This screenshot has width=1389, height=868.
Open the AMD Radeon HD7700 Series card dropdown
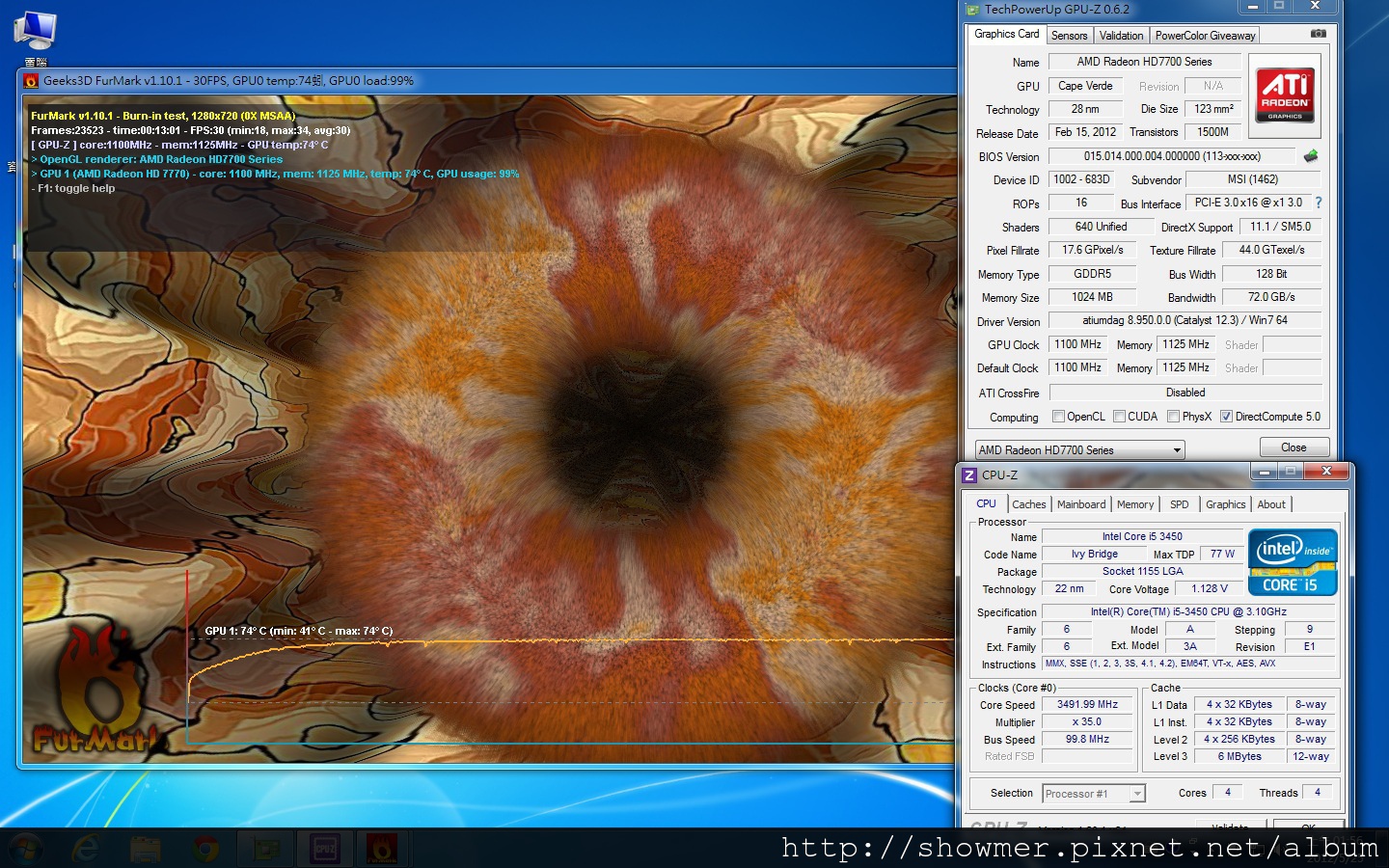pos(1079,449)
